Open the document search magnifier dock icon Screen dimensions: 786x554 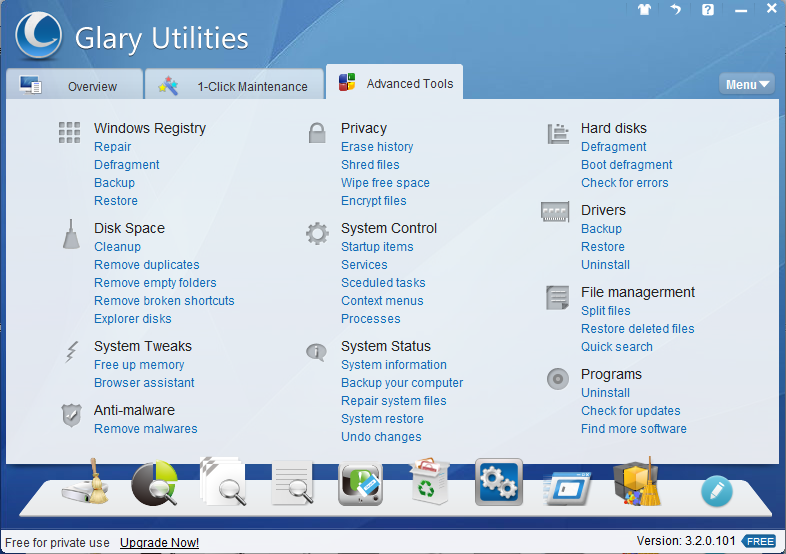pyautogui.click(x=292, y=483)
